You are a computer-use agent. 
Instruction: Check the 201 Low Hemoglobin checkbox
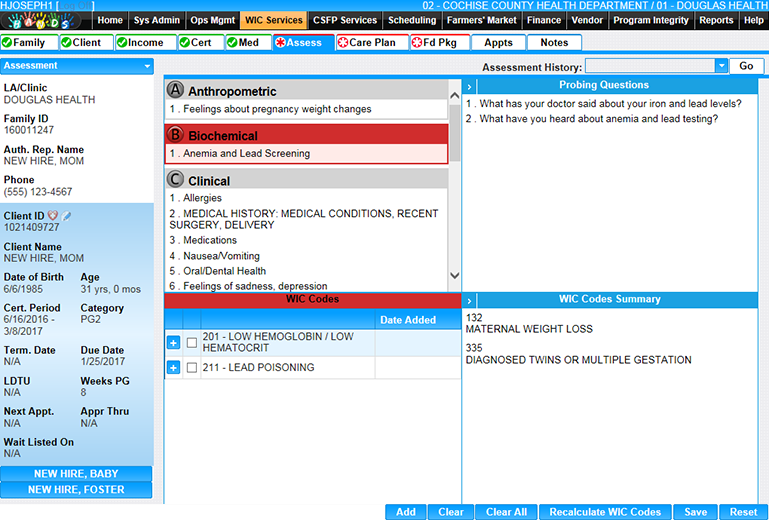(192, 343)
